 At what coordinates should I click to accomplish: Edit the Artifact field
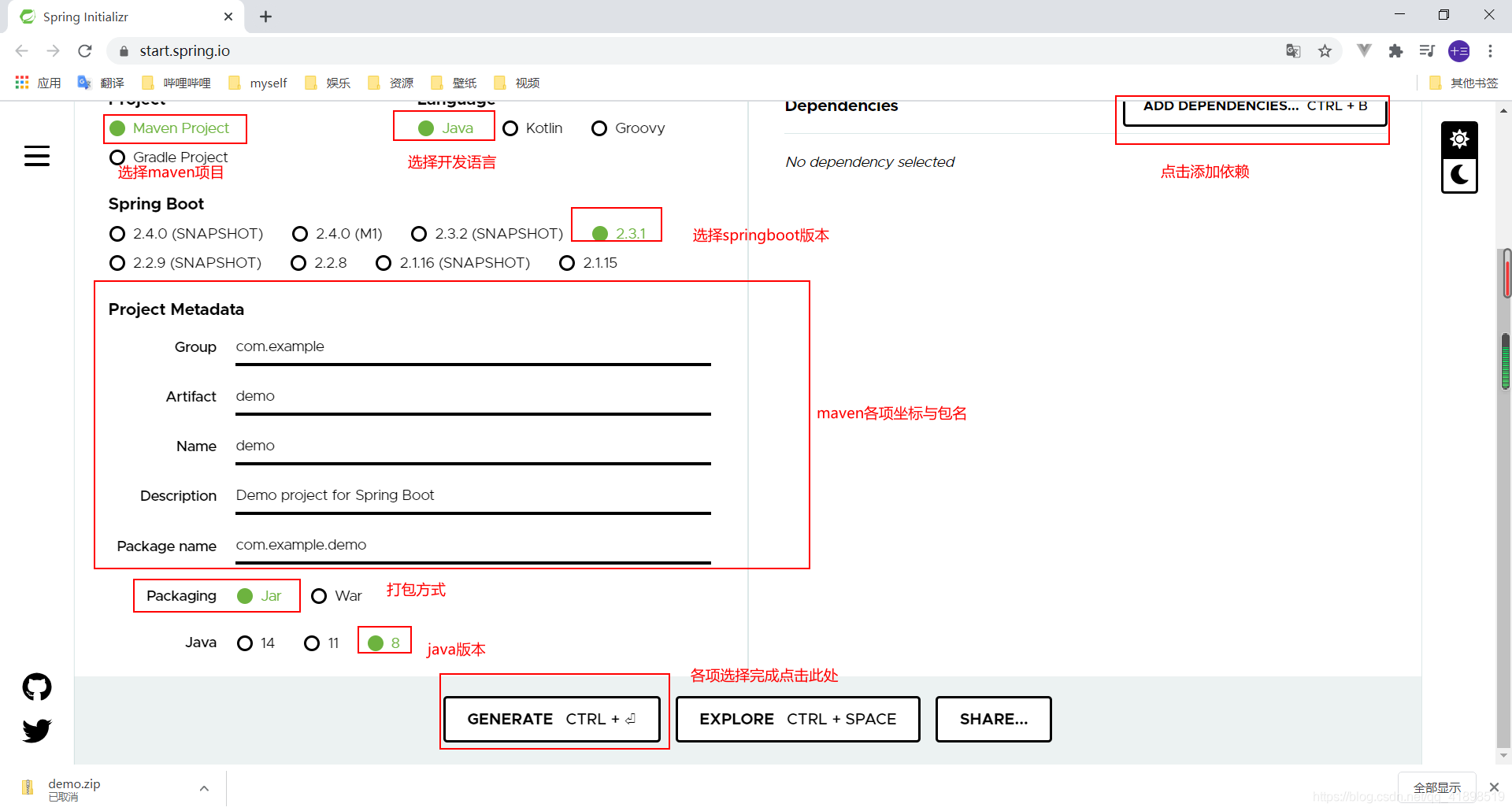(x=473, y=397)
